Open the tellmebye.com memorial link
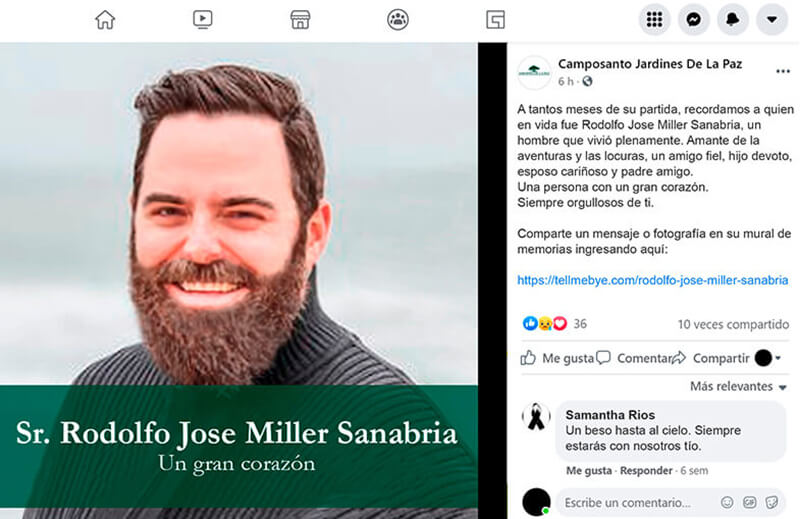Image resolution: width=800 pixels, height=519 pixels. [x=653, y=280]
